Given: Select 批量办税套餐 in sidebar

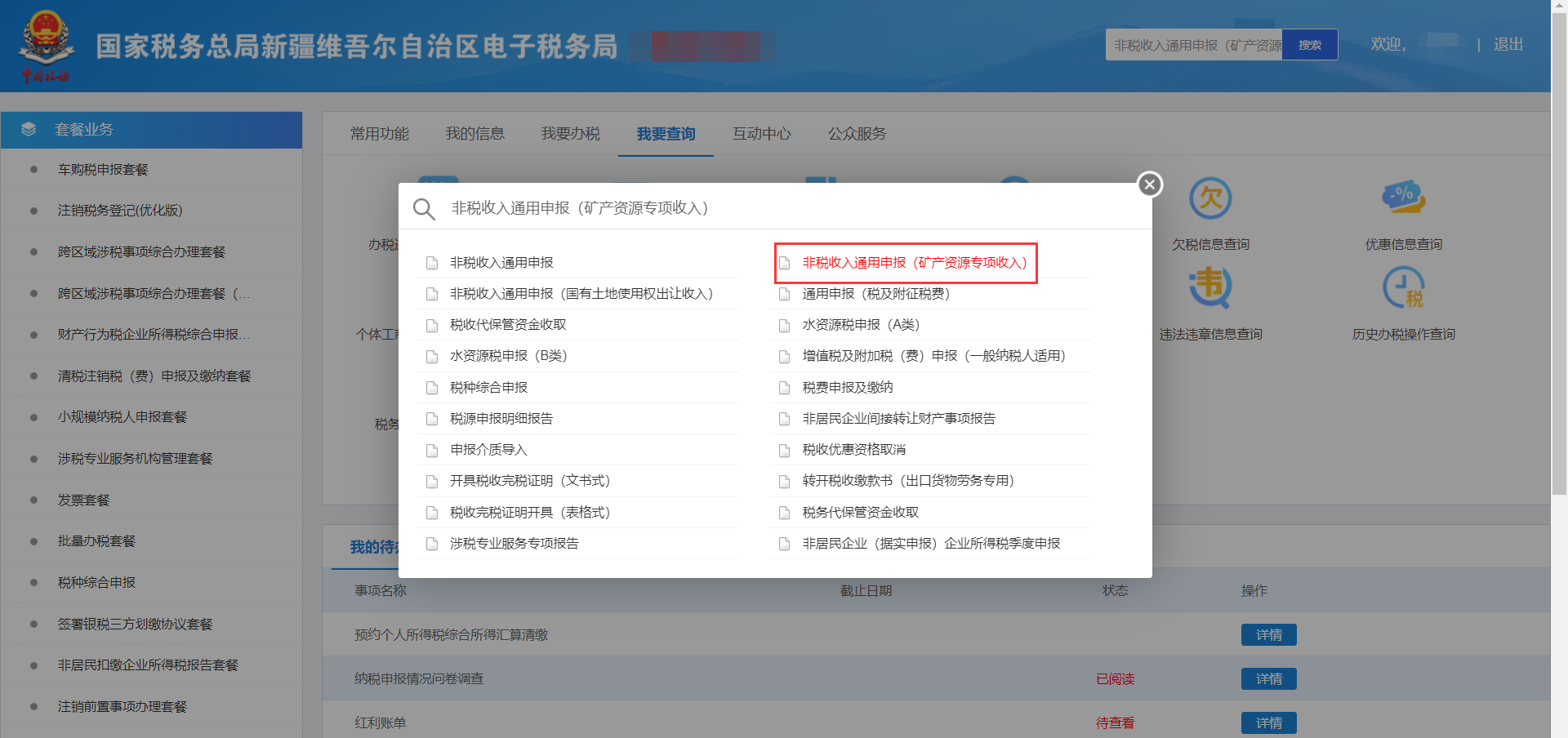Looking at the screenshot, I should click(x=96, y=541).
